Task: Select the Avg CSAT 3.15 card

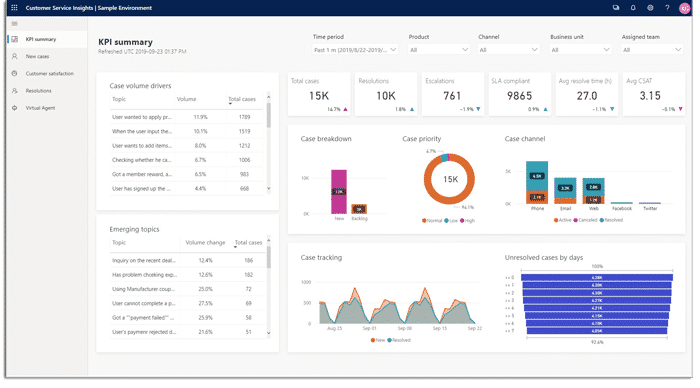Action: click(654, 94)
